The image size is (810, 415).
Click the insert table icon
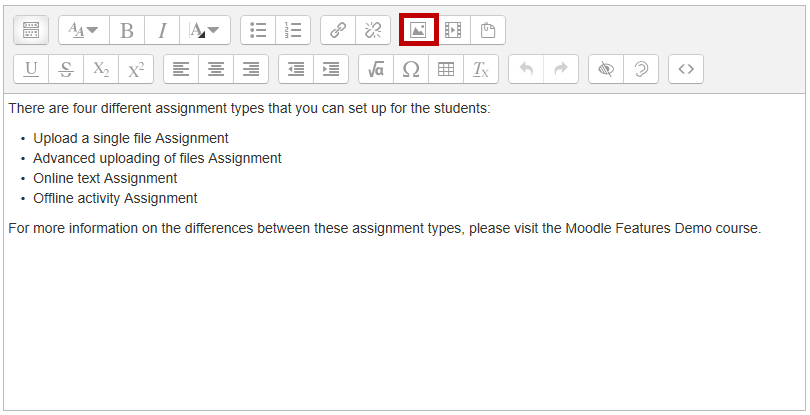[x=446, y=69]
